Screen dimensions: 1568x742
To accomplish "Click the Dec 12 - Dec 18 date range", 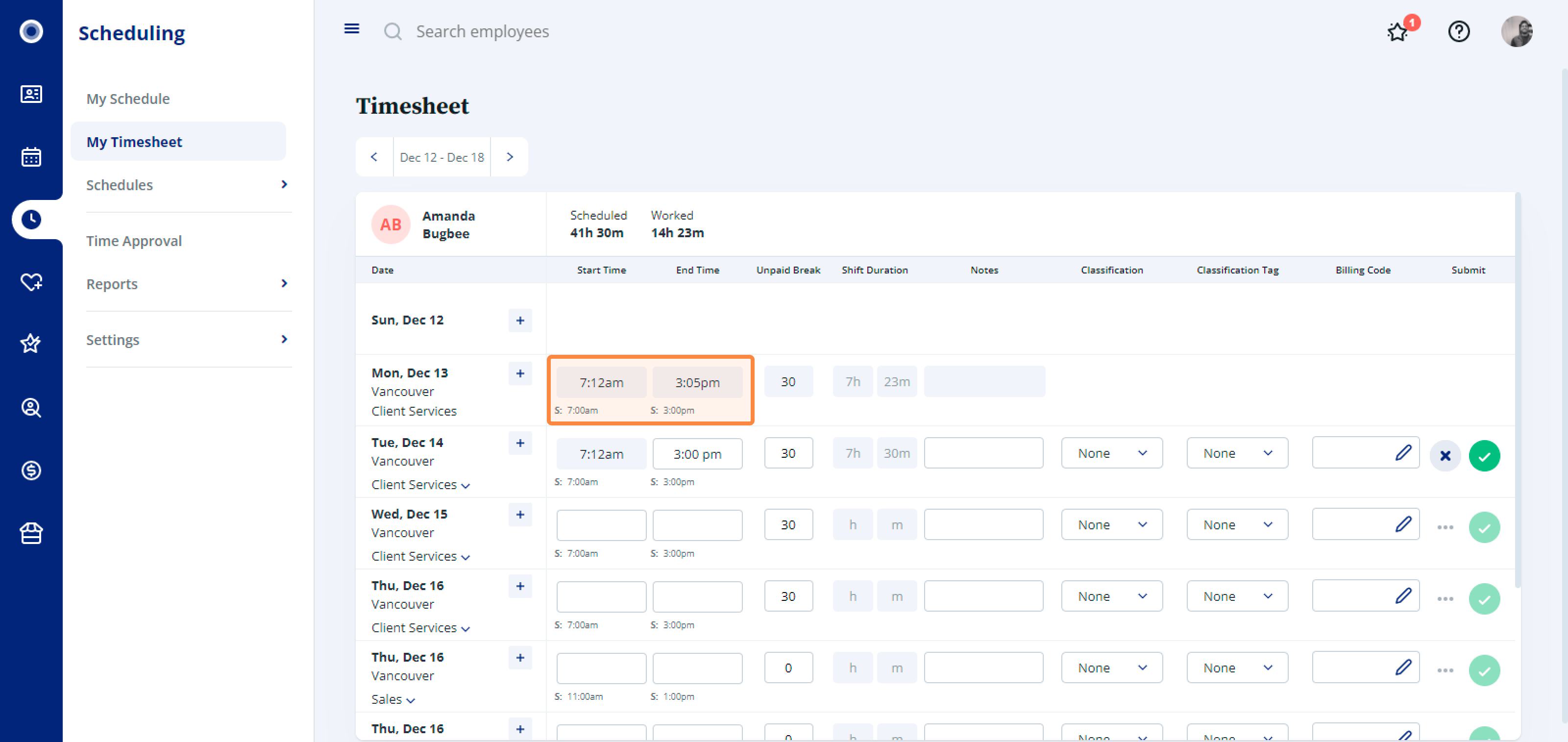I will click(x=442, y=157).
